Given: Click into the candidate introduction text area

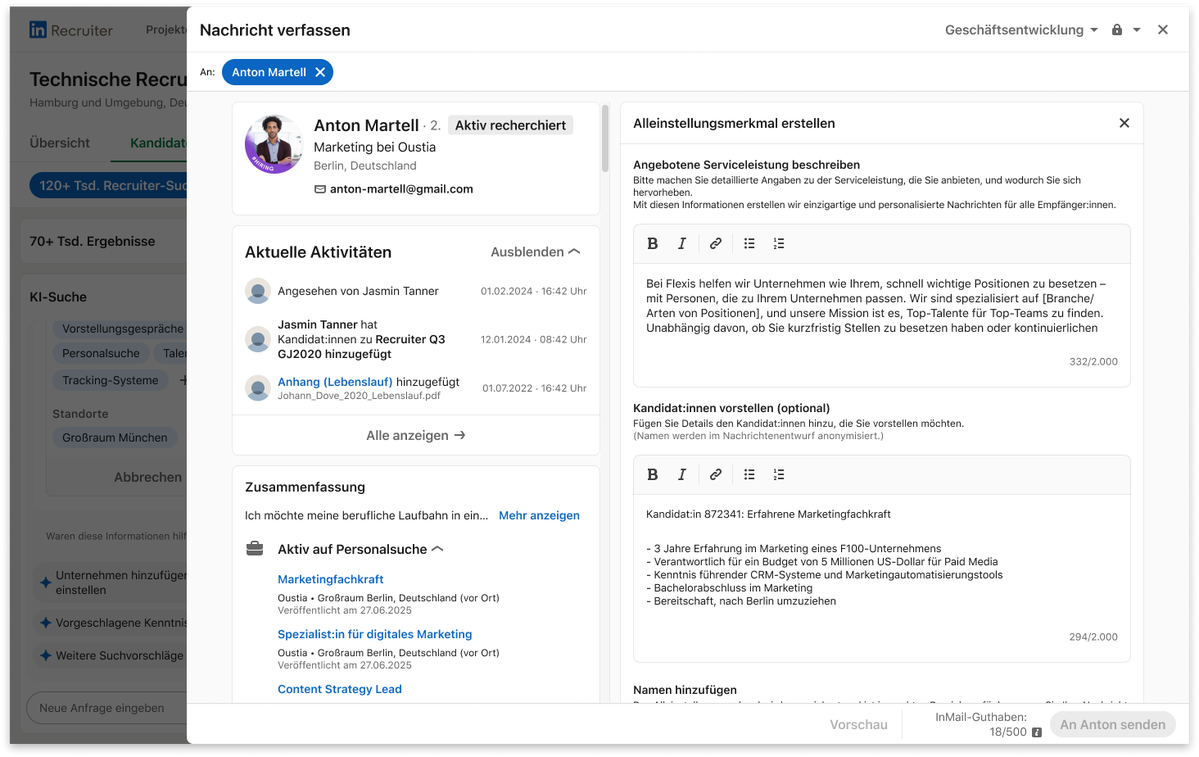Looking at the screenshot, I should point(882,577).
